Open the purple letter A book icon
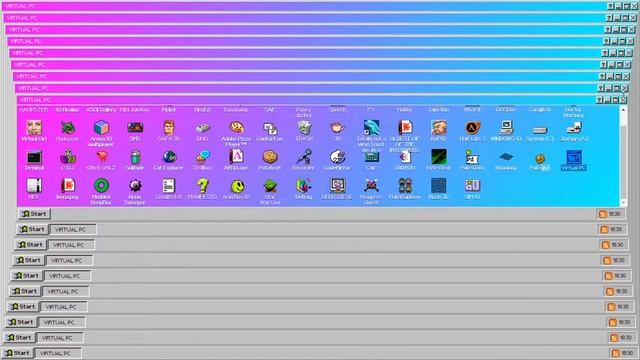The height and width of the screenshot is (360, 640). point(236,157)
